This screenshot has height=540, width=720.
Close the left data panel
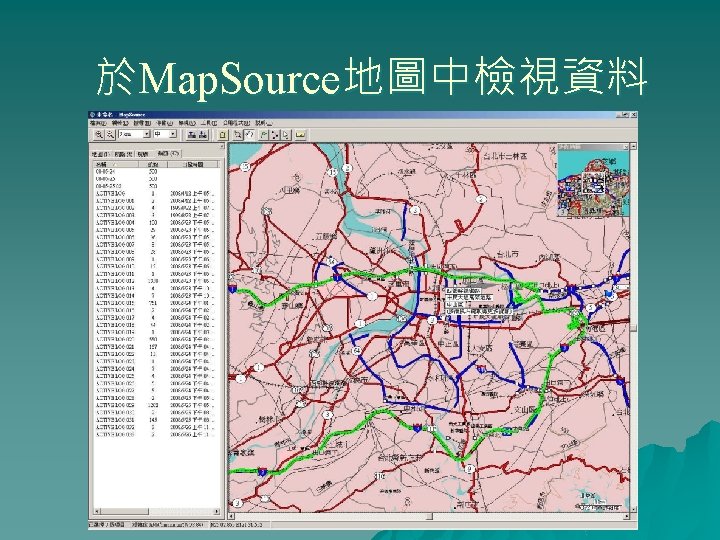pyautogui.click(x=222, y=146)
